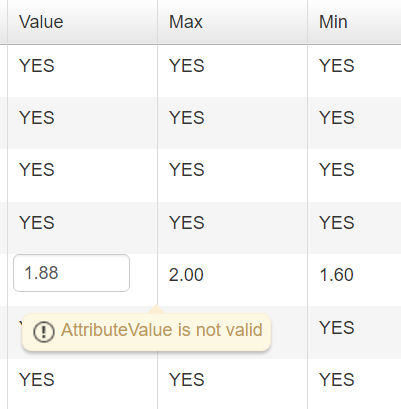
Task: Pick the third row's Value YES cell
Action: pos(82,175)
